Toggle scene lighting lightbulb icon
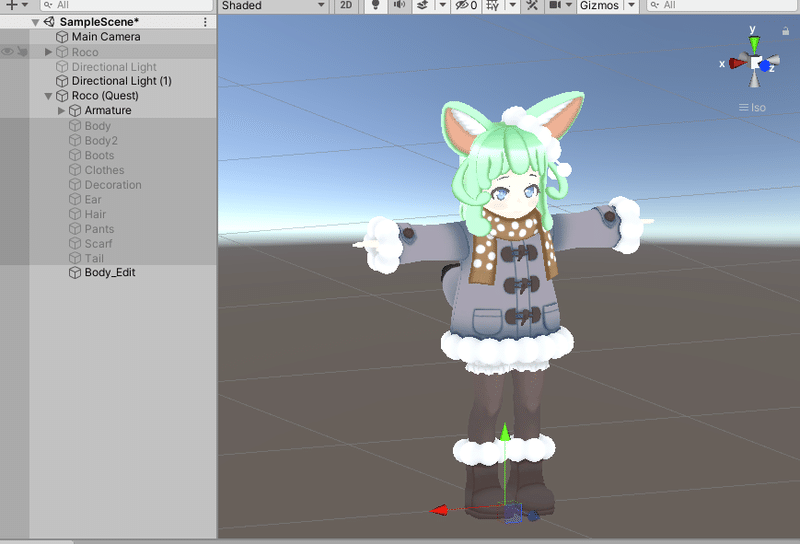 point(376,5)
